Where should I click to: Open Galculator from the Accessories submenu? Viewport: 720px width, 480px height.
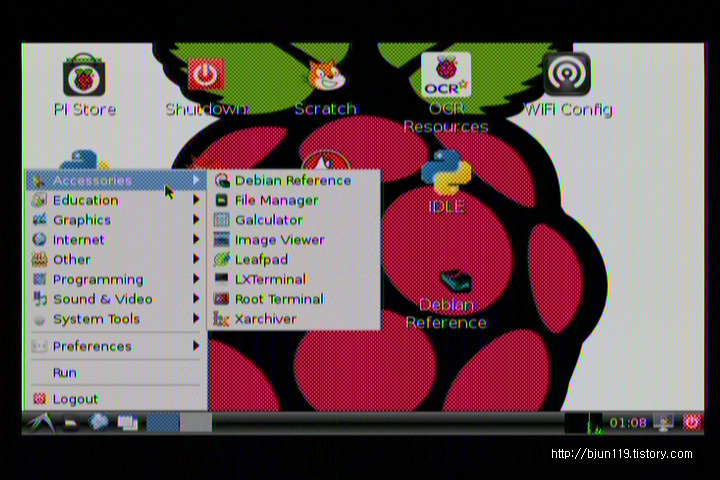pos(294,220)
